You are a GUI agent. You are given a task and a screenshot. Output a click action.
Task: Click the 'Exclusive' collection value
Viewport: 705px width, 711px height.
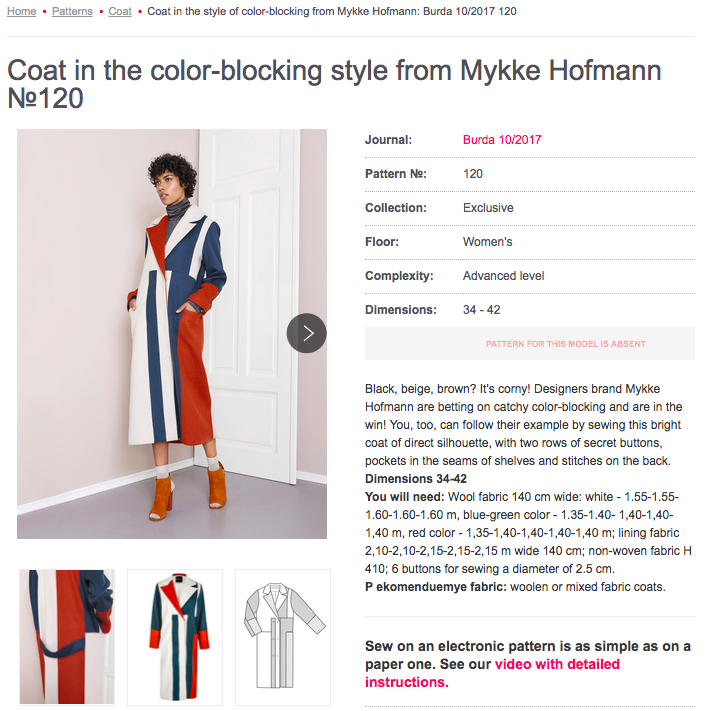click(x=488, y=208)
